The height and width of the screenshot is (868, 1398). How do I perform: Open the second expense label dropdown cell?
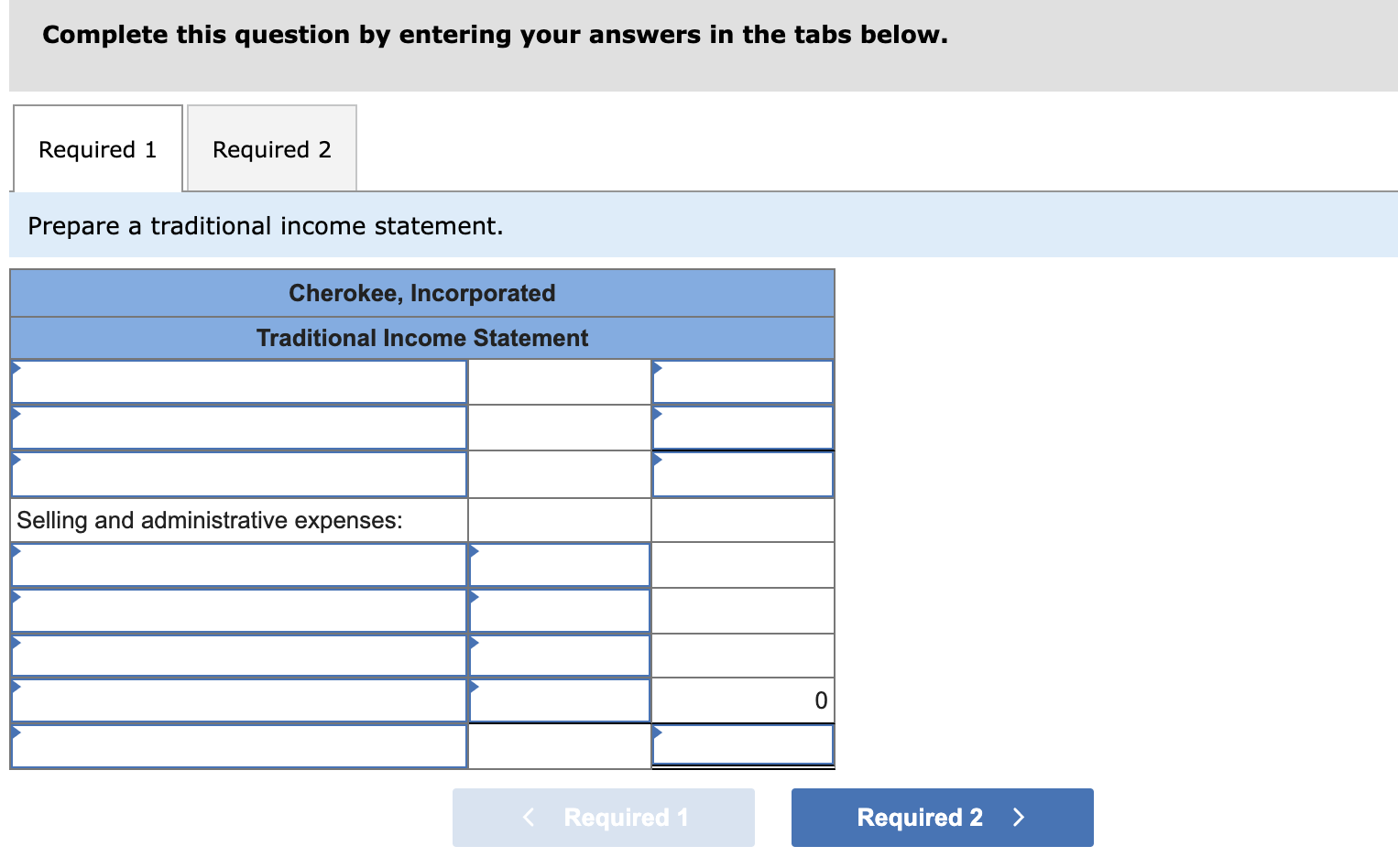tap(238, 611)
